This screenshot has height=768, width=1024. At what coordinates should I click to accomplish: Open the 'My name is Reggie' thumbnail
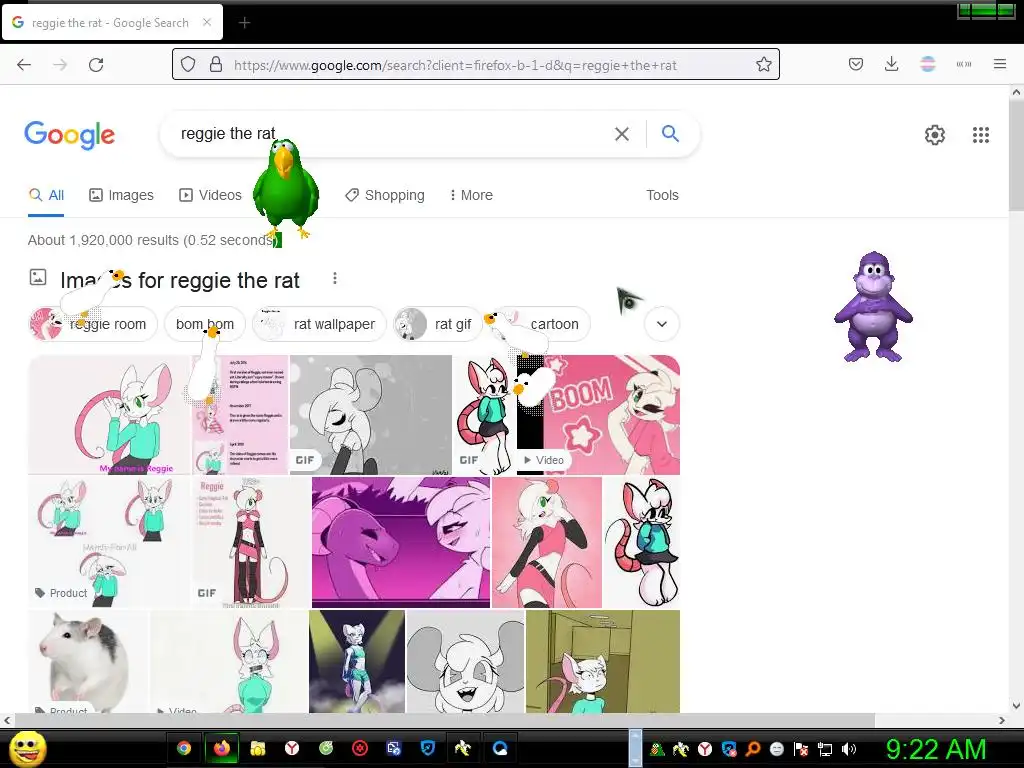(x=109, y=415)
